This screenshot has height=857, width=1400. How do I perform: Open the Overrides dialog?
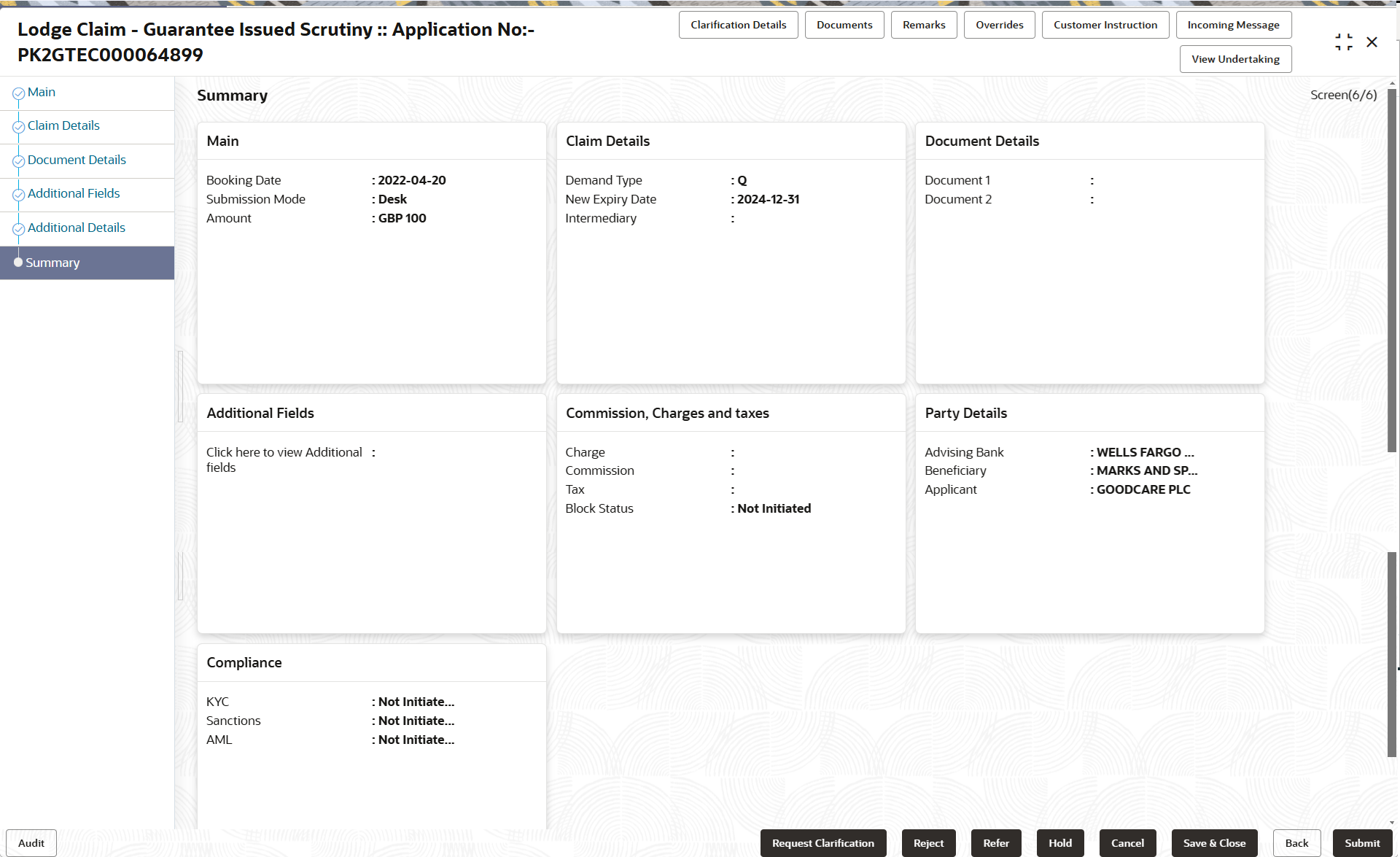tap(999, 25)
